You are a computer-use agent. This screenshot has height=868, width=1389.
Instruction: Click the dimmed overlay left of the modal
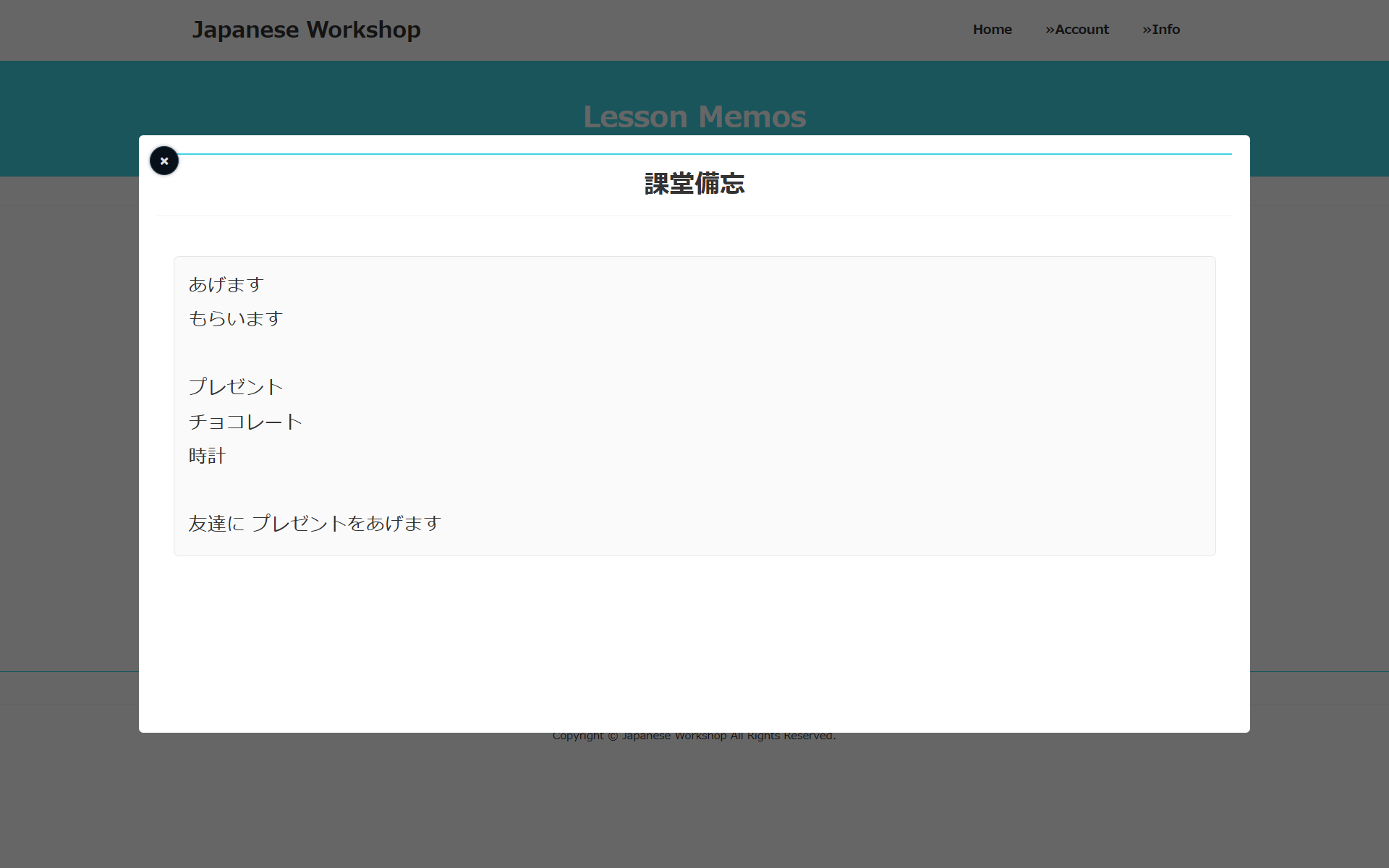pyautogui.click(x=69, y=434)
